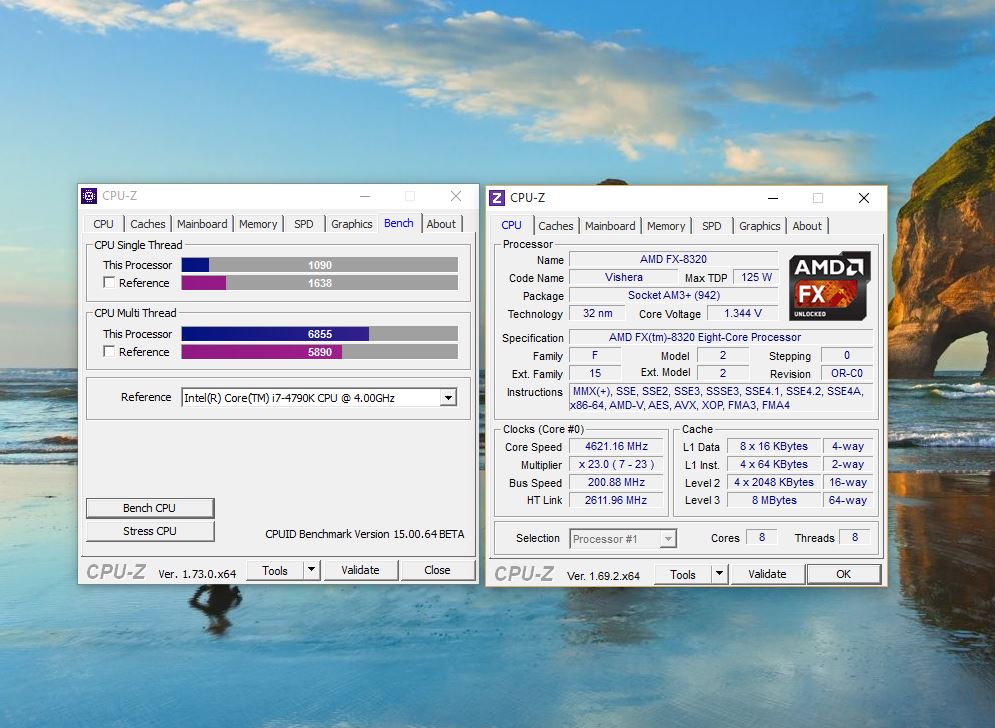Open Memory tab in right CPU-Z window
The image size is (995, 728).
pyautogui.click(x=666, y=226)
